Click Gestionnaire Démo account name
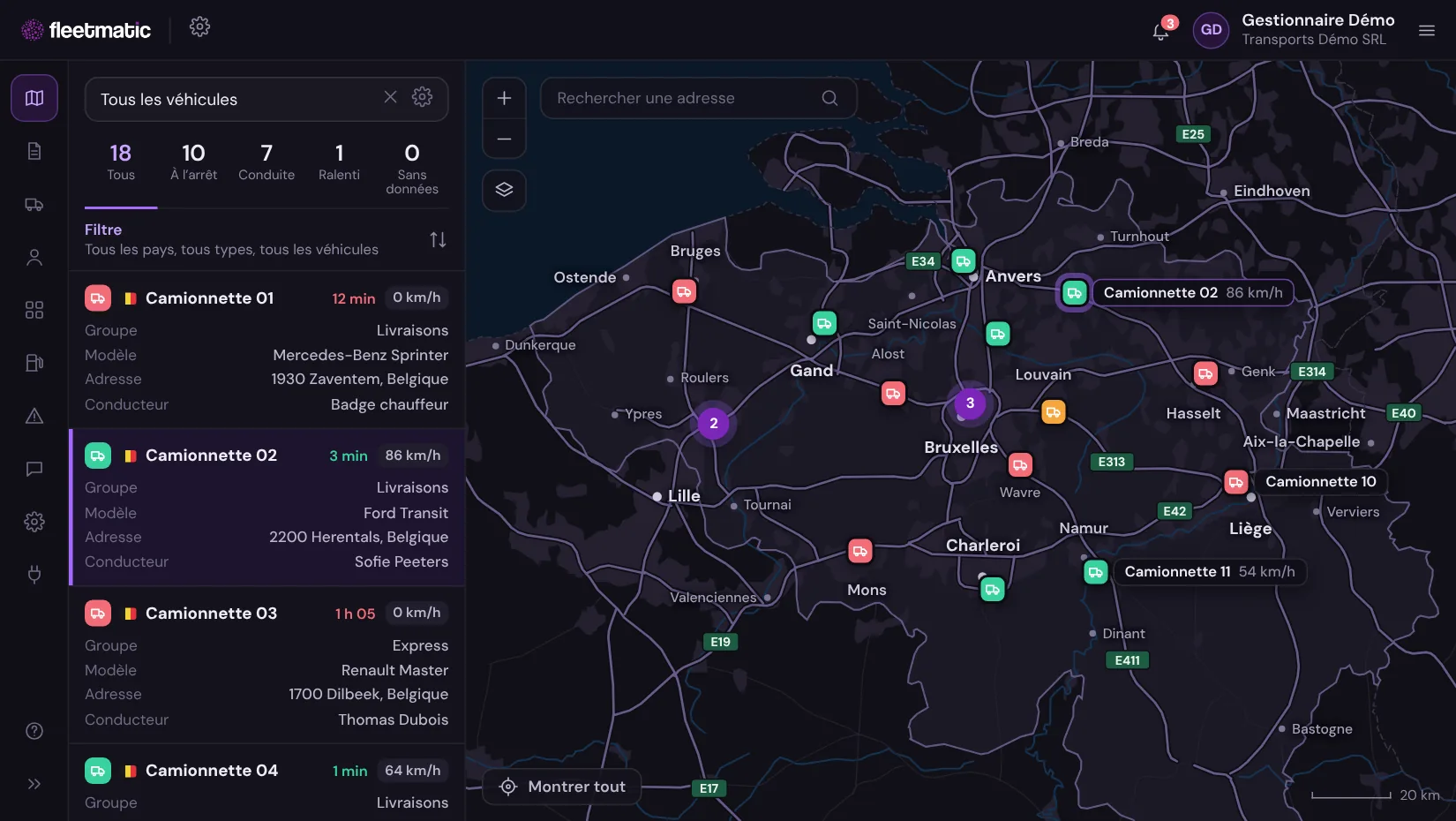 click(1317, 19)
